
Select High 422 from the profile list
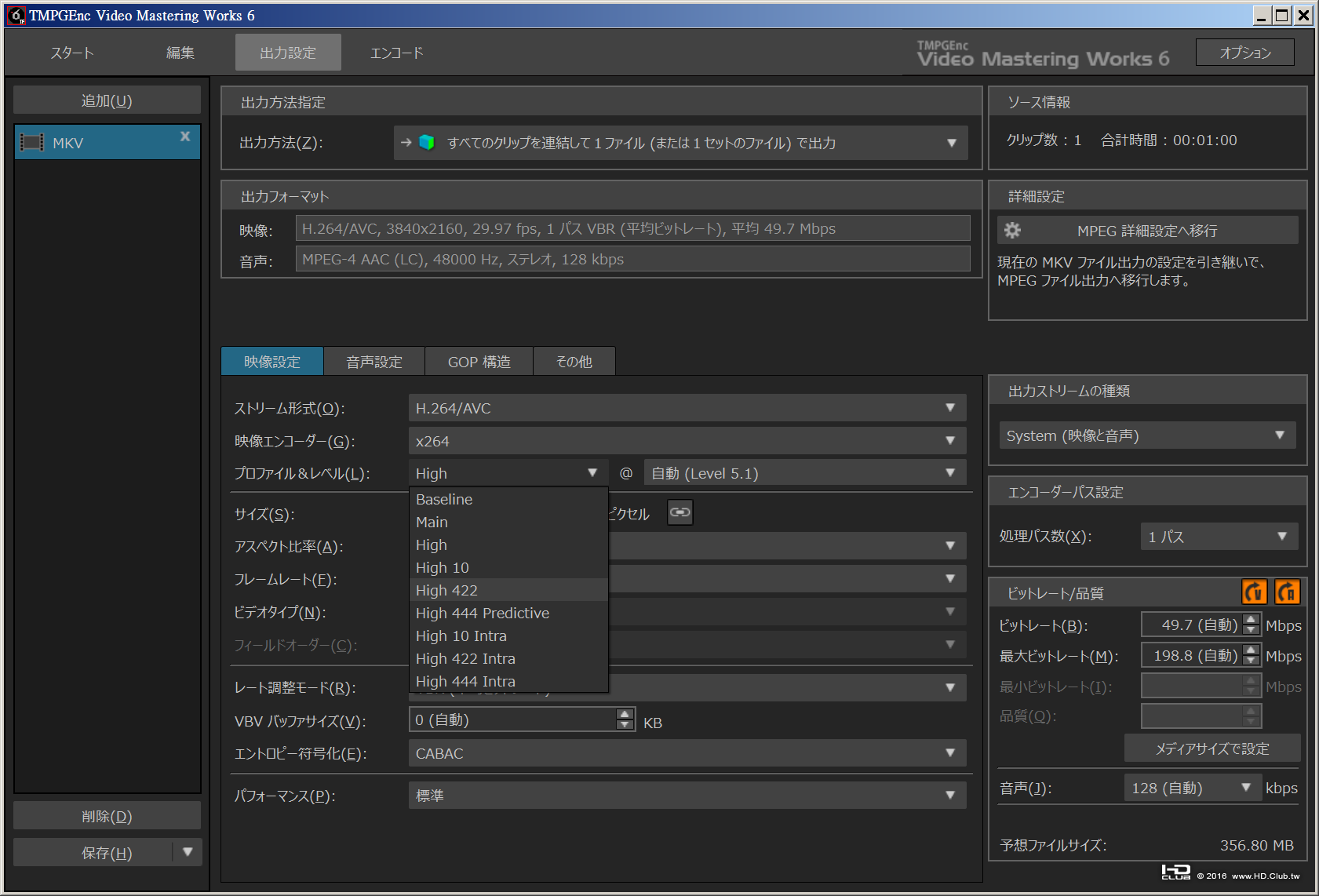point(446,590)
